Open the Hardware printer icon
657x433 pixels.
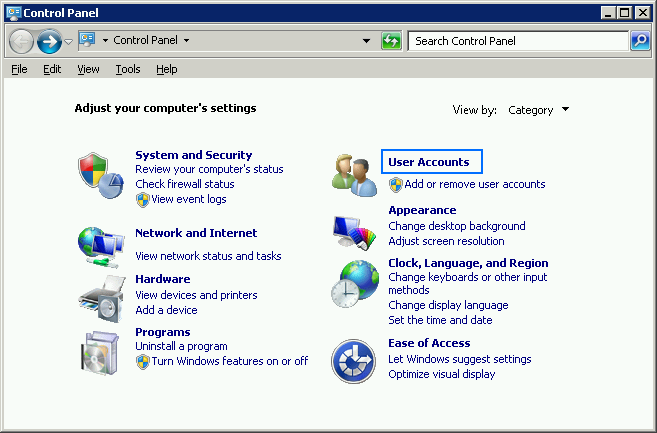102,298
